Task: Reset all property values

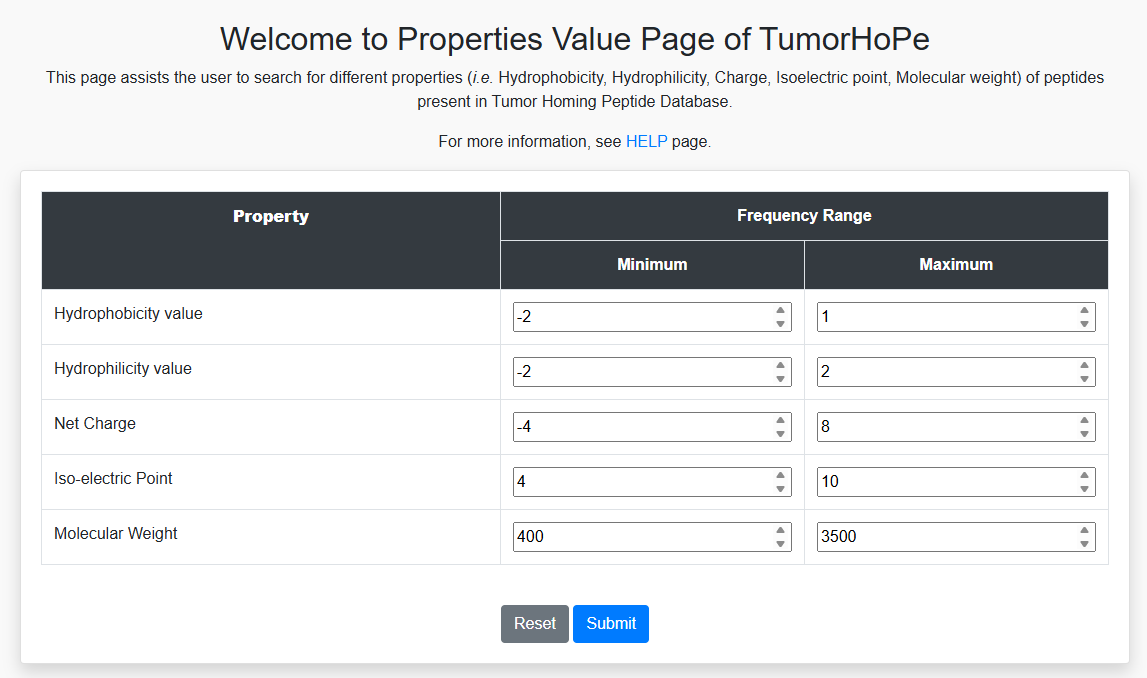Action: coord(534,623)
